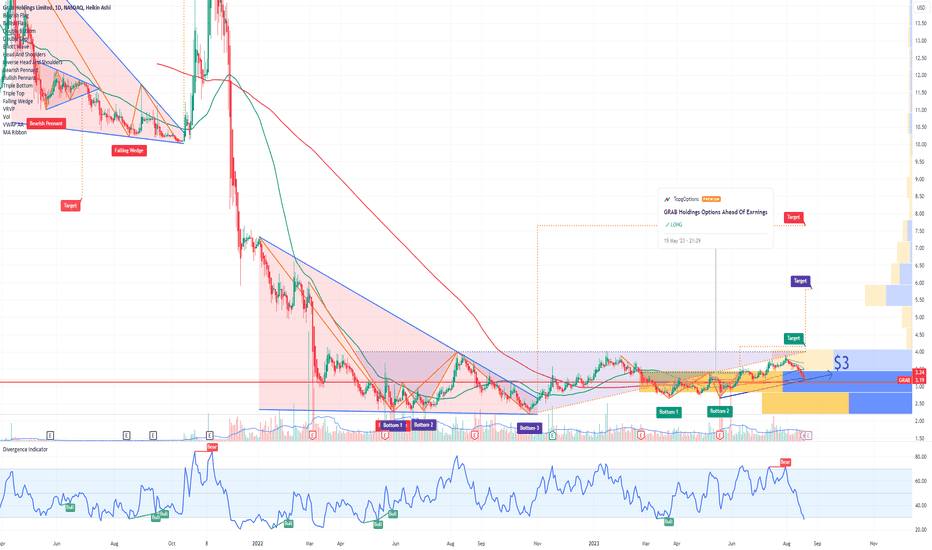Select MA Ribbon in the indicator legend
Screen dimensions: 932x550
tap(15, 132)
